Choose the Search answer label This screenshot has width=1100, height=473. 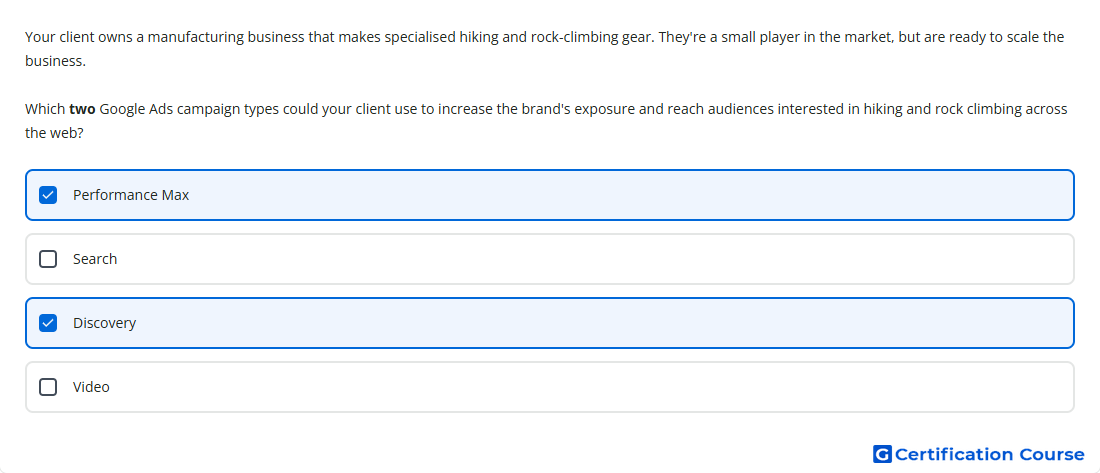click(x=95, y=259)
